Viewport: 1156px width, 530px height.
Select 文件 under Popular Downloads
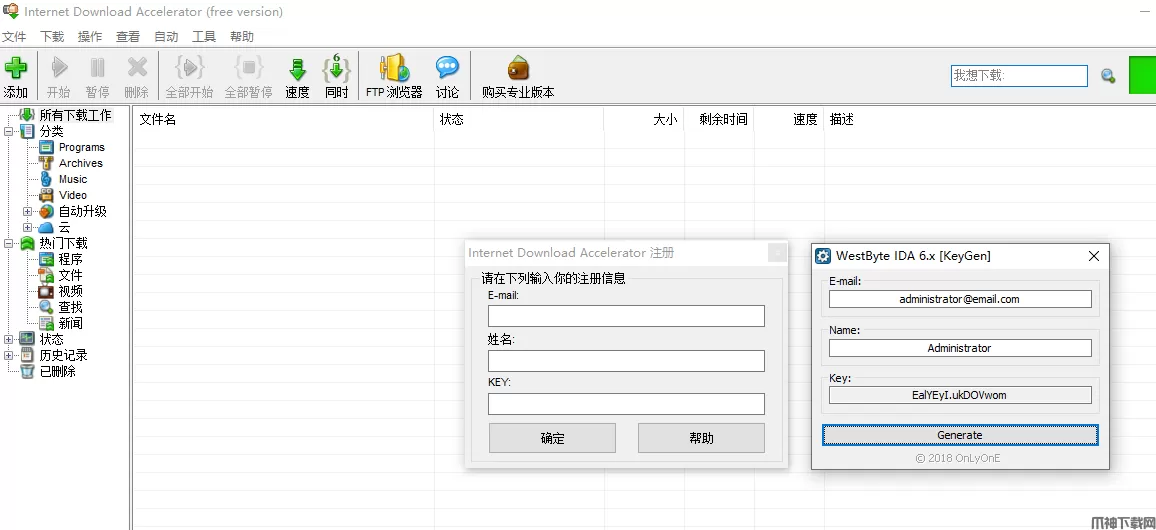(71, 276)
